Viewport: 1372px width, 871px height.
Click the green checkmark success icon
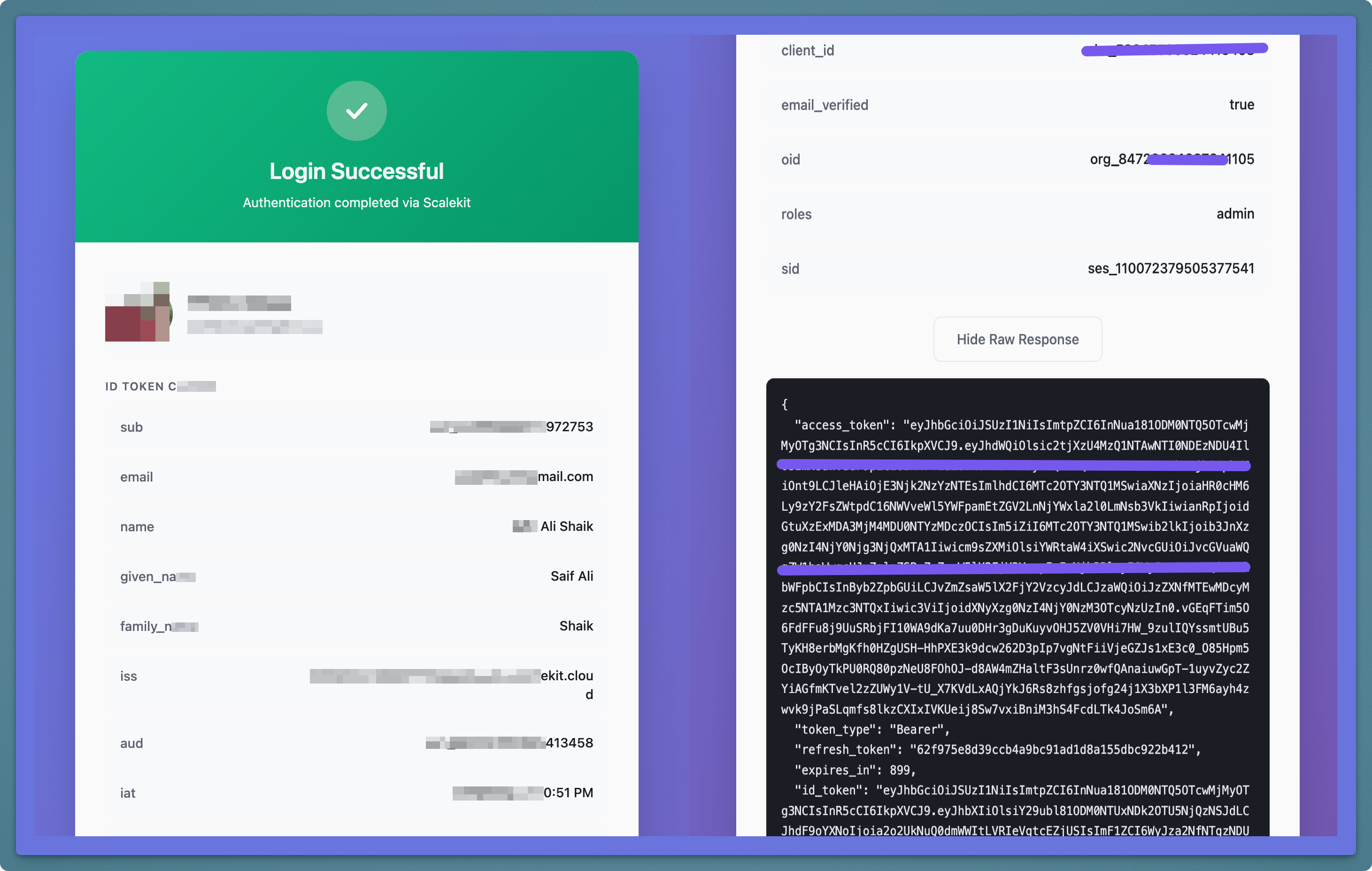pyautogui.click(x=356, y=111)
